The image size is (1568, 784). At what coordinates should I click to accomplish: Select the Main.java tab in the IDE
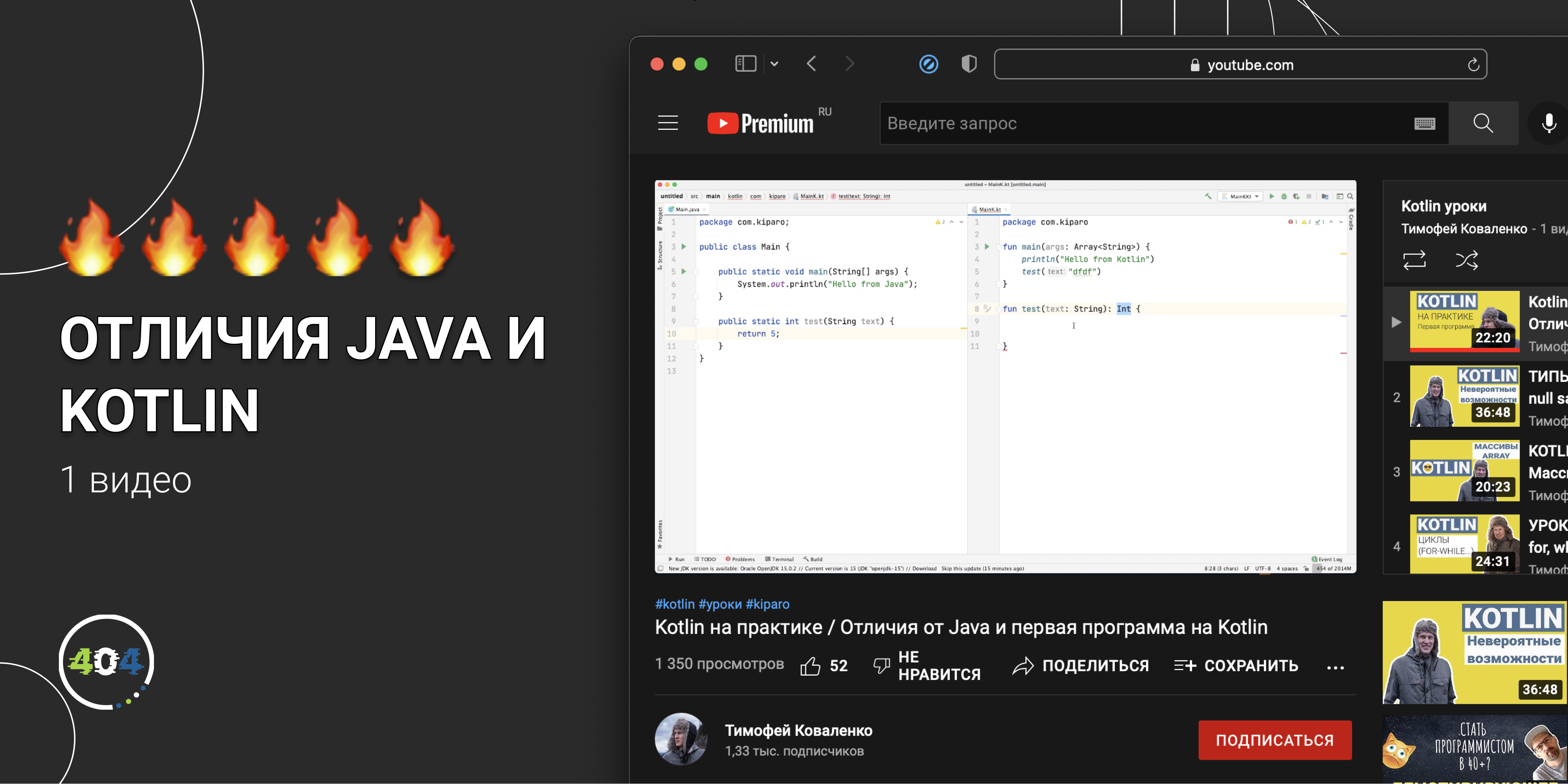[687, 209]
